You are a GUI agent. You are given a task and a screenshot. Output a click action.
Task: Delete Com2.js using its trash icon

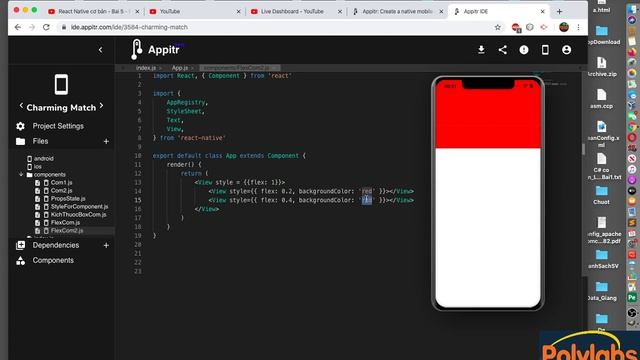[x=46, y=191]
